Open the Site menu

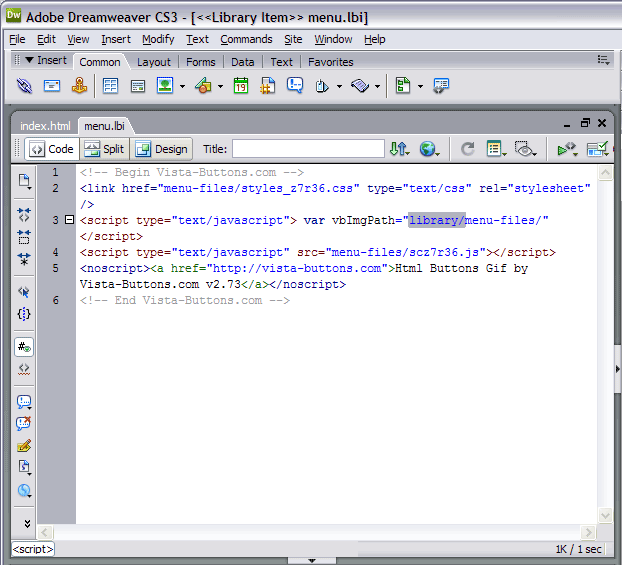(293, 39)
